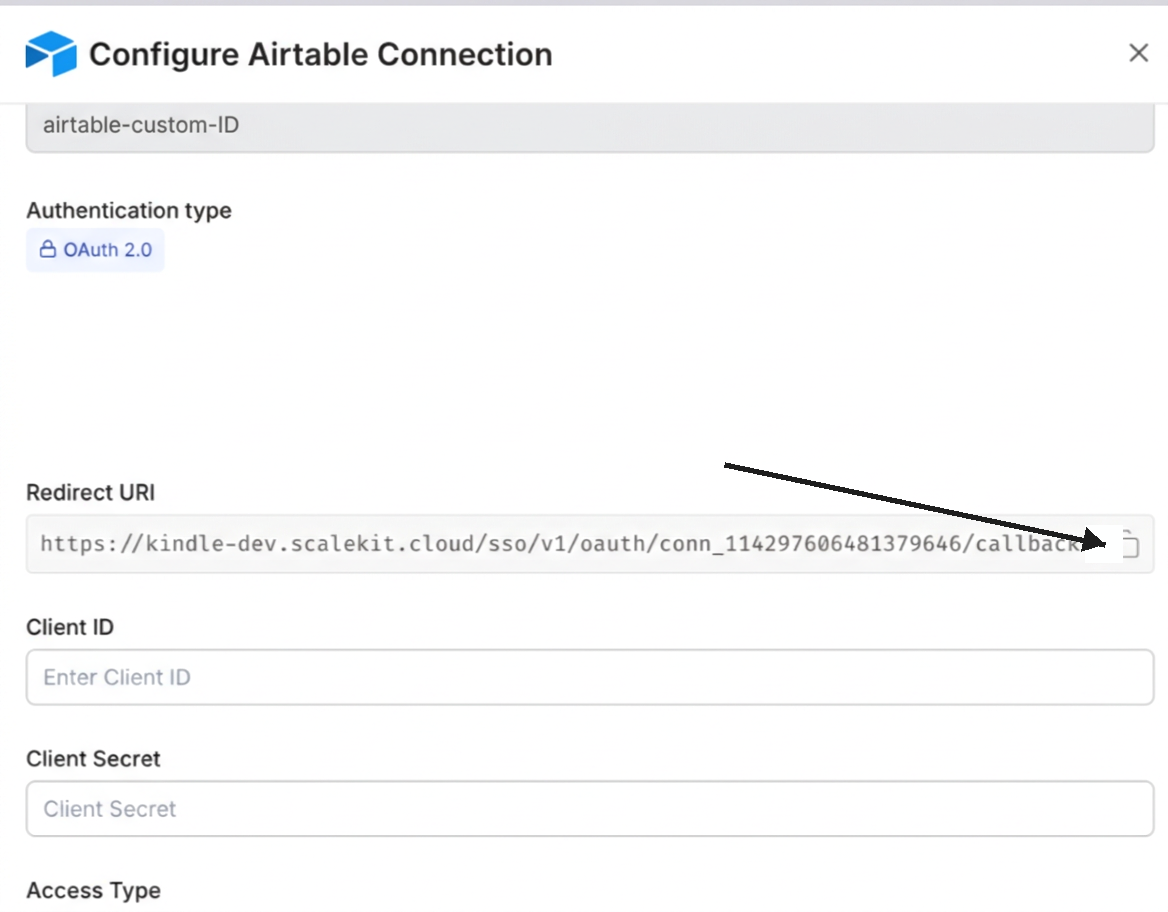Image resolution: width=1168 pixels, height=912 pixels.
Task: Click inside the Redirect URI field
Action: (x=560, y=544)
